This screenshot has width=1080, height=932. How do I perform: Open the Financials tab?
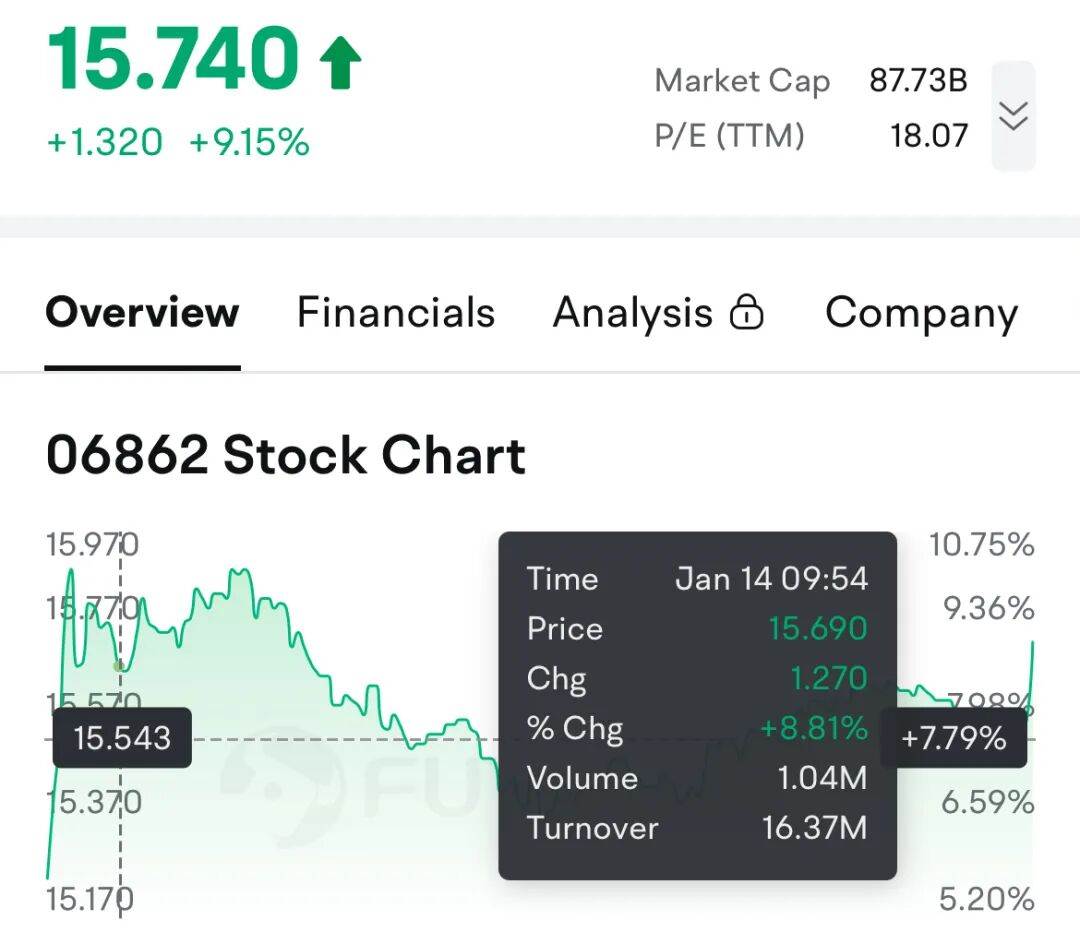pos(396,313)
